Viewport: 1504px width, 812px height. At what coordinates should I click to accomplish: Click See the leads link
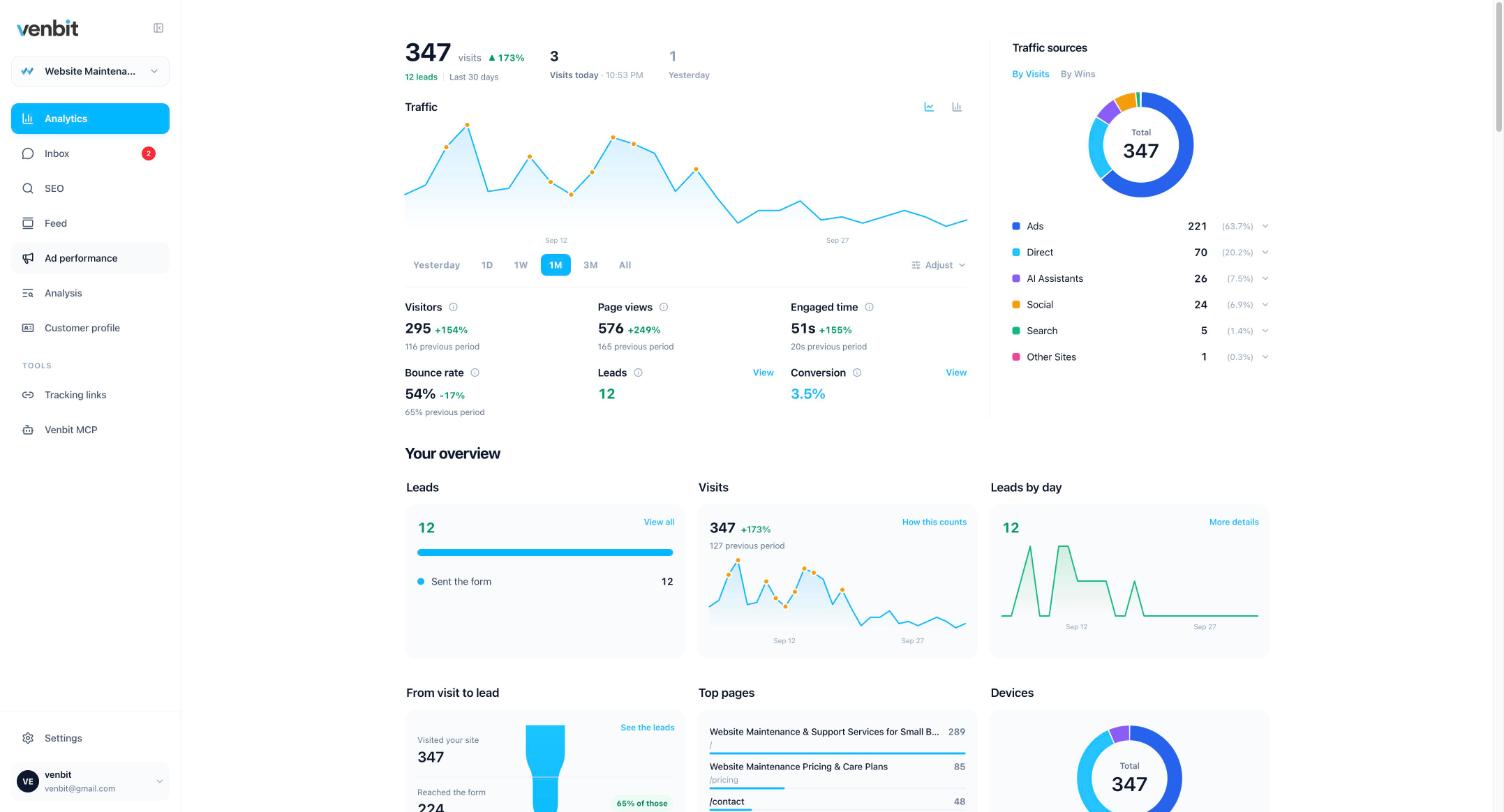647,728
